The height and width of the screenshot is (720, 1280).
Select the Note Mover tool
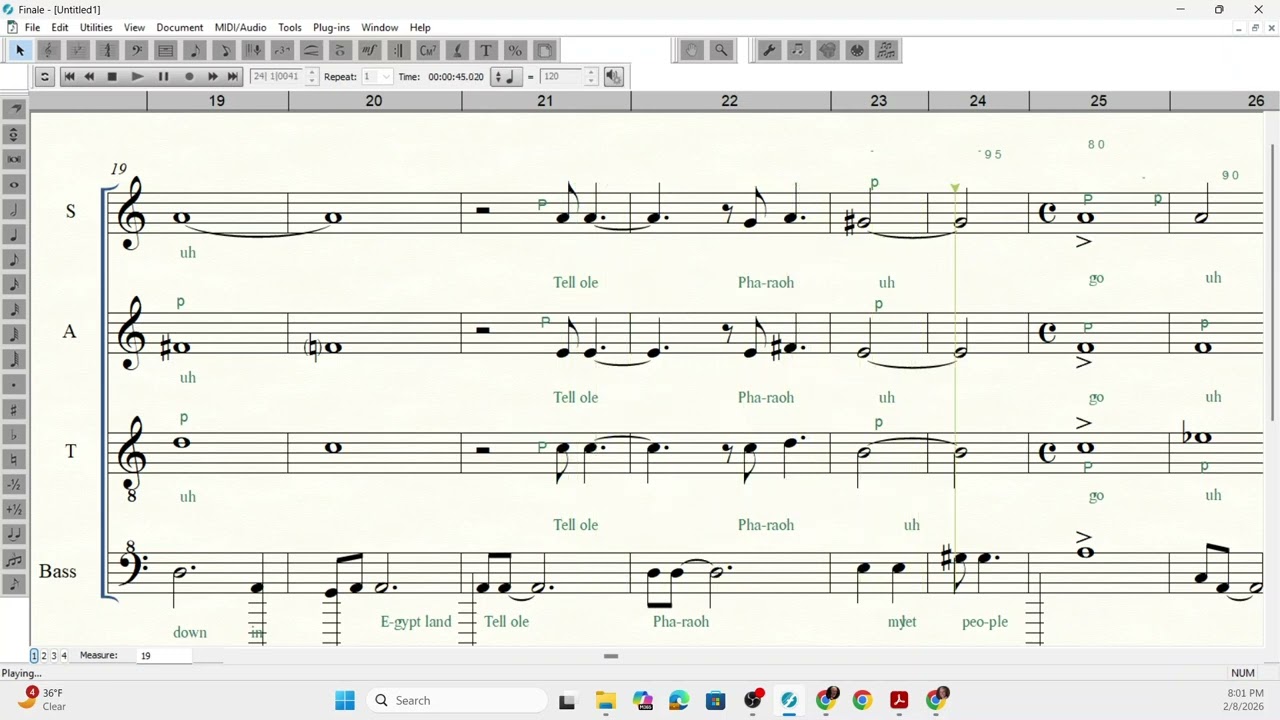coord(798,50)
